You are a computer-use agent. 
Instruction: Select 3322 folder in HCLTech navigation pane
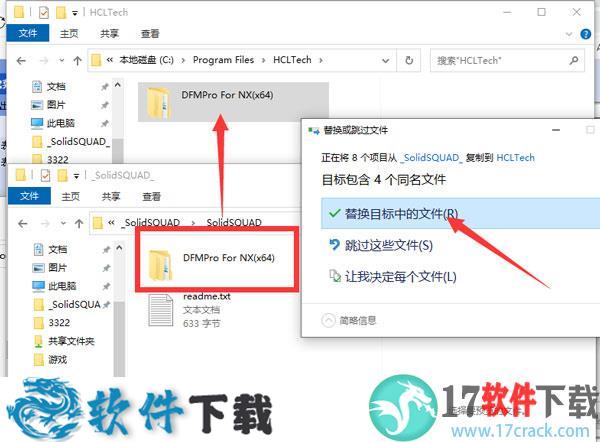(57, 159)
